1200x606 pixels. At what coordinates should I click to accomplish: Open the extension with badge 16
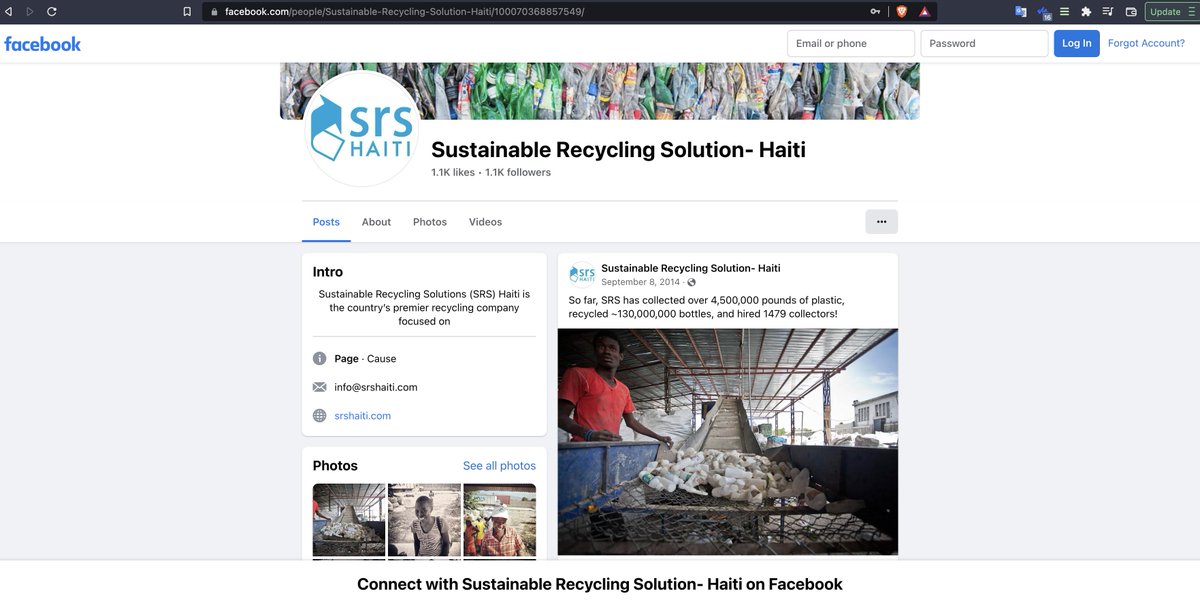coord(1043,12)
